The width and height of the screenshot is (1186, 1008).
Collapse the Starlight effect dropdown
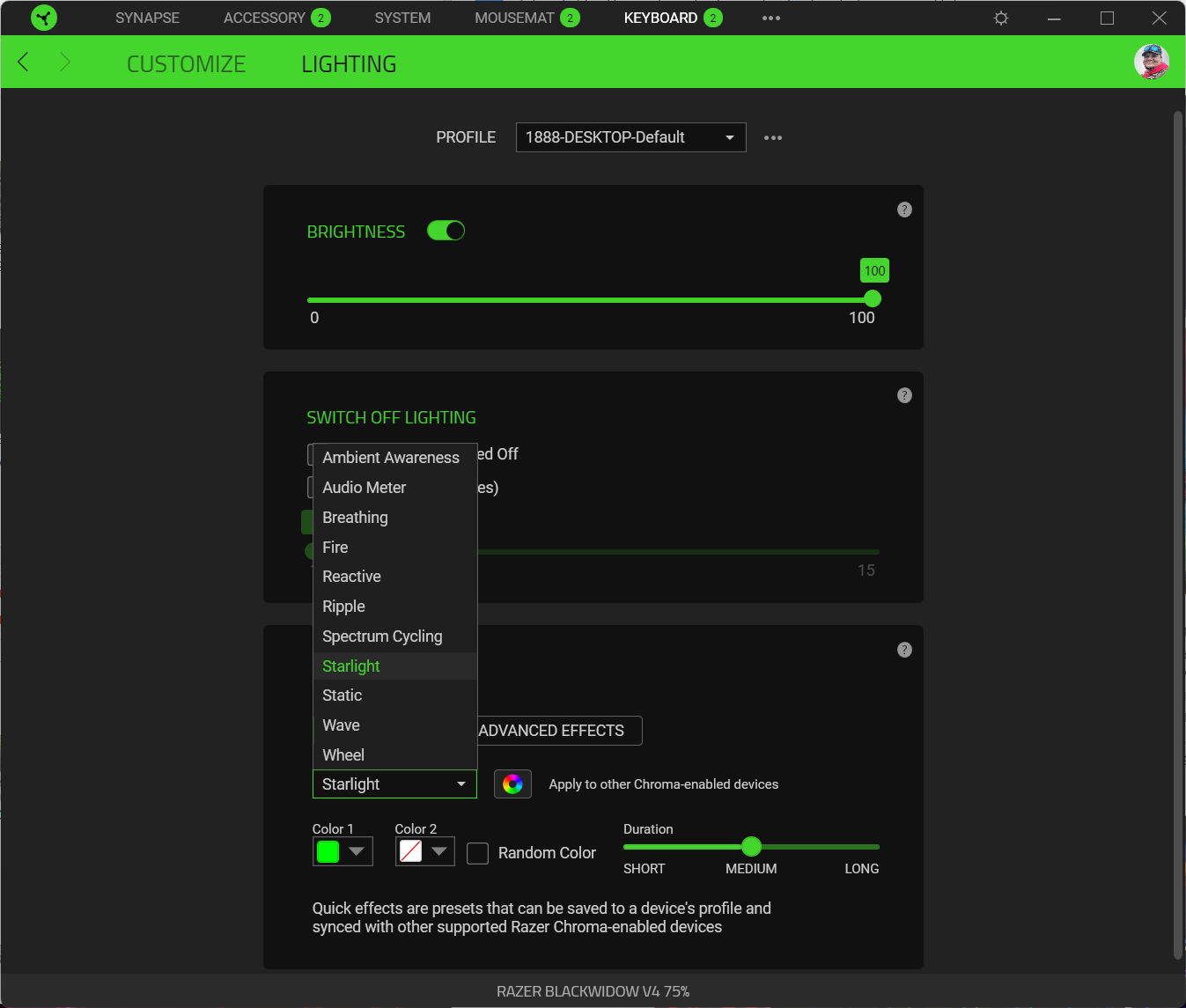(394, 784)
